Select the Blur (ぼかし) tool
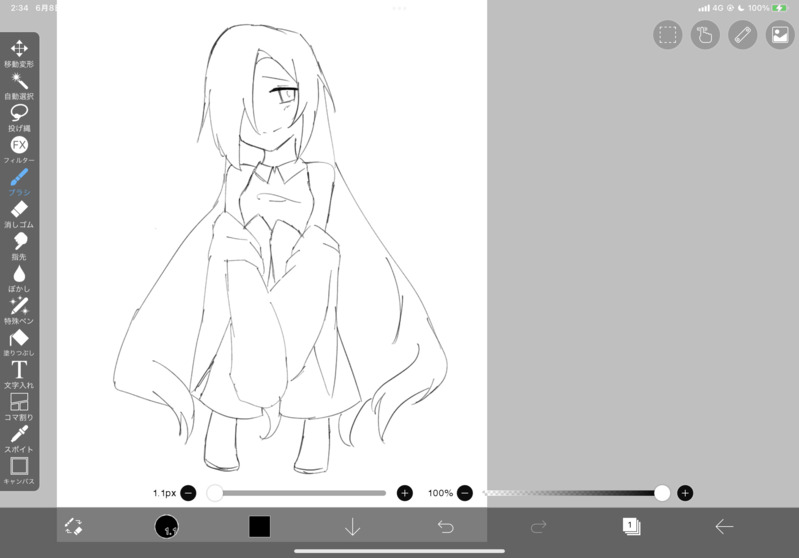799x558 pixels. (19, 278)
